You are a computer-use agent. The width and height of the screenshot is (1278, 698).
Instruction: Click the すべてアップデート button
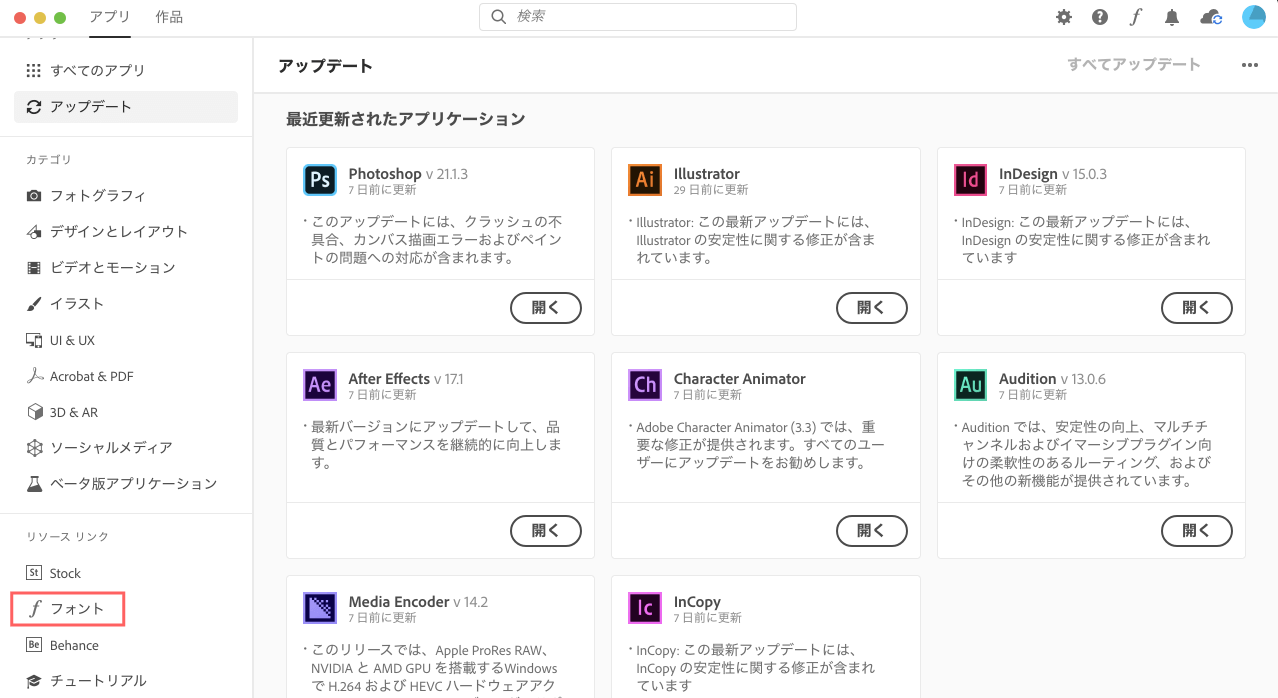(1134, 65)
